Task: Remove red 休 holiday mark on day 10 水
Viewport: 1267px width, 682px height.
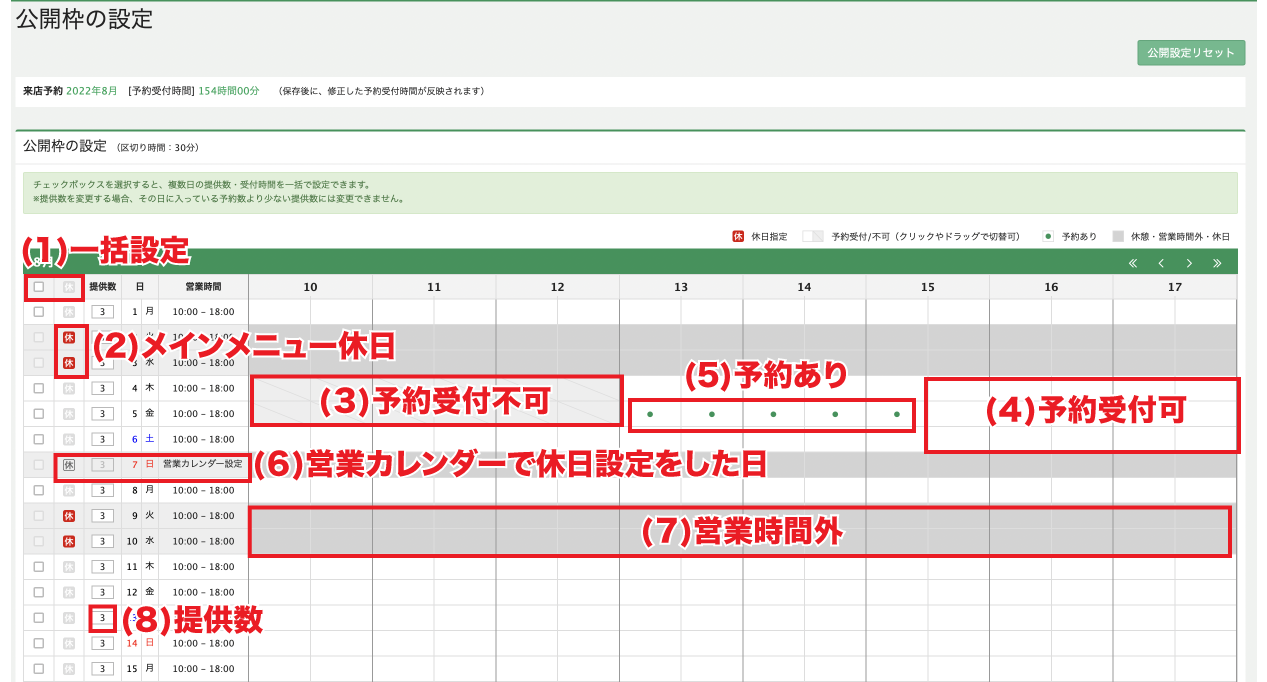Action: click(x=69, y=541)
